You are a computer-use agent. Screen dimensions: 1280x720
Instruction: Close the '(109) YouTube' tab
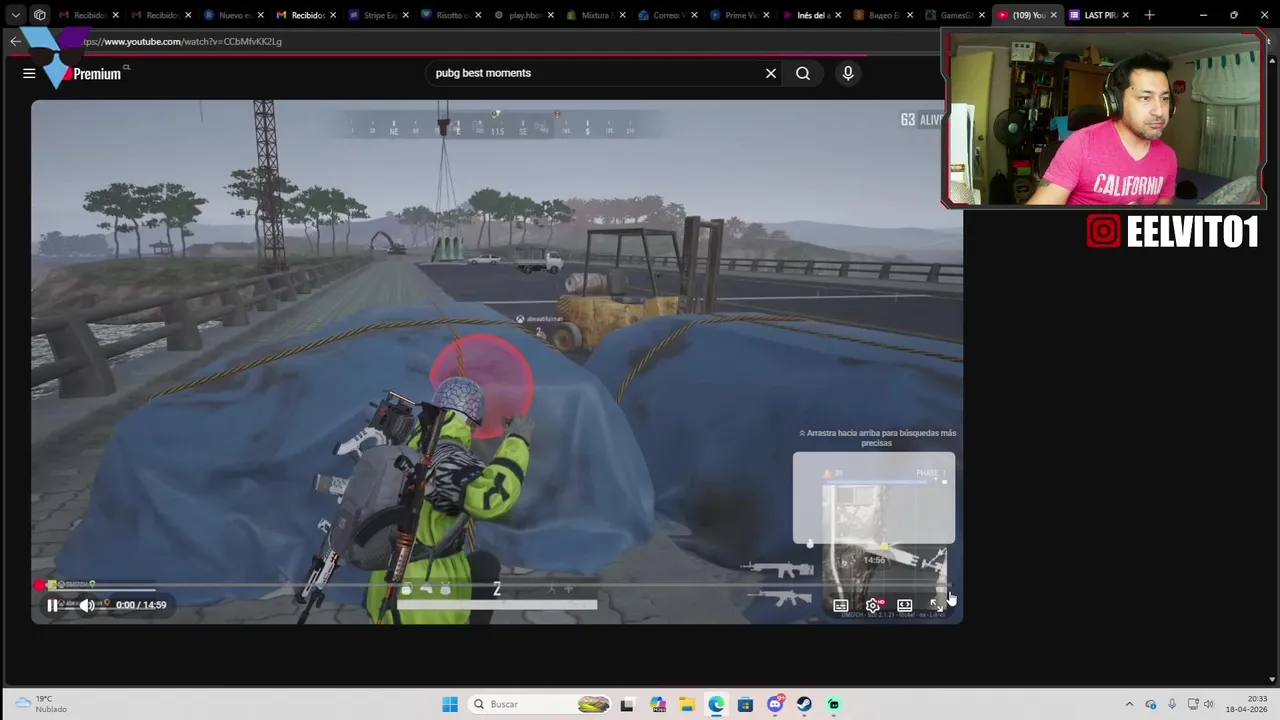click(x=1053, y=15)
